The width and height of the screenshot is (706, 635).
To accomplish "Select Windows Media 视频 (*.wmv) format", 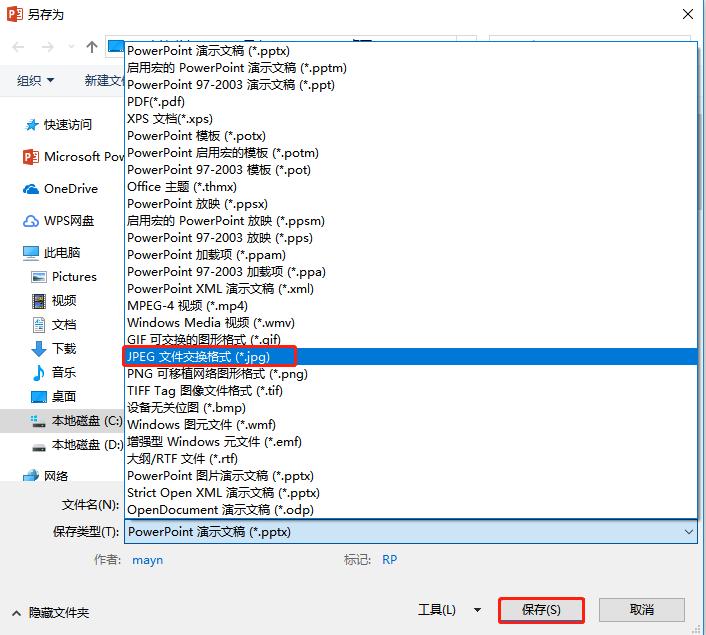I will click(x=411, y=323).
